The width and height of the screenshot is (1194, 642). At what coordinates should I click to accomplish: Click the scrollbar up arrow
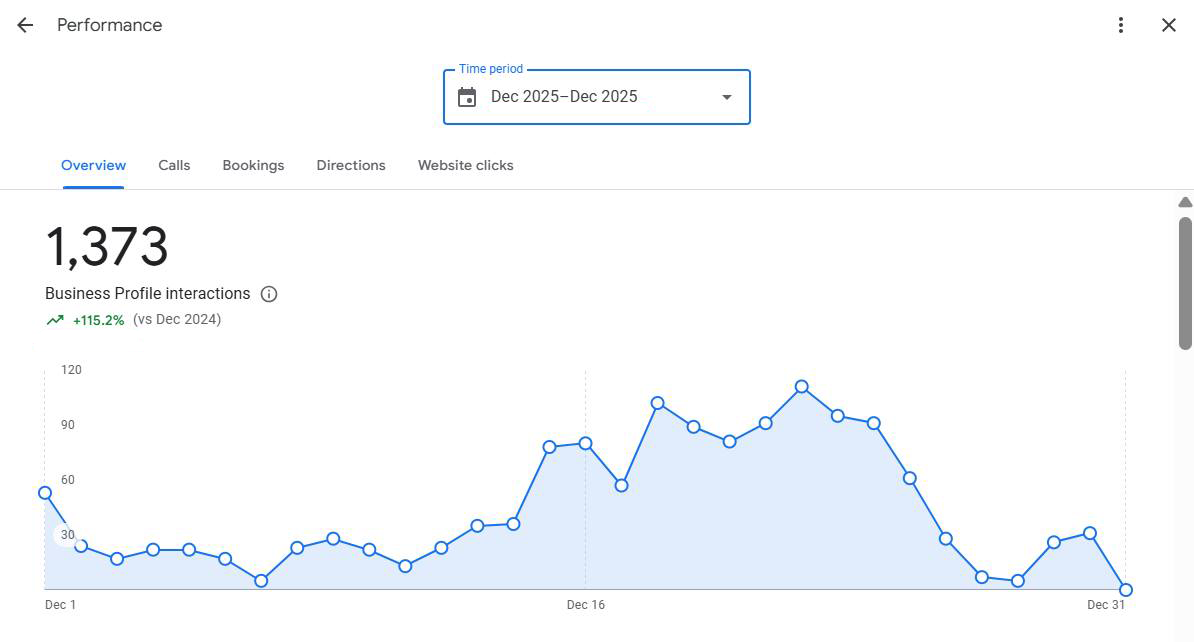(1185, 202)
